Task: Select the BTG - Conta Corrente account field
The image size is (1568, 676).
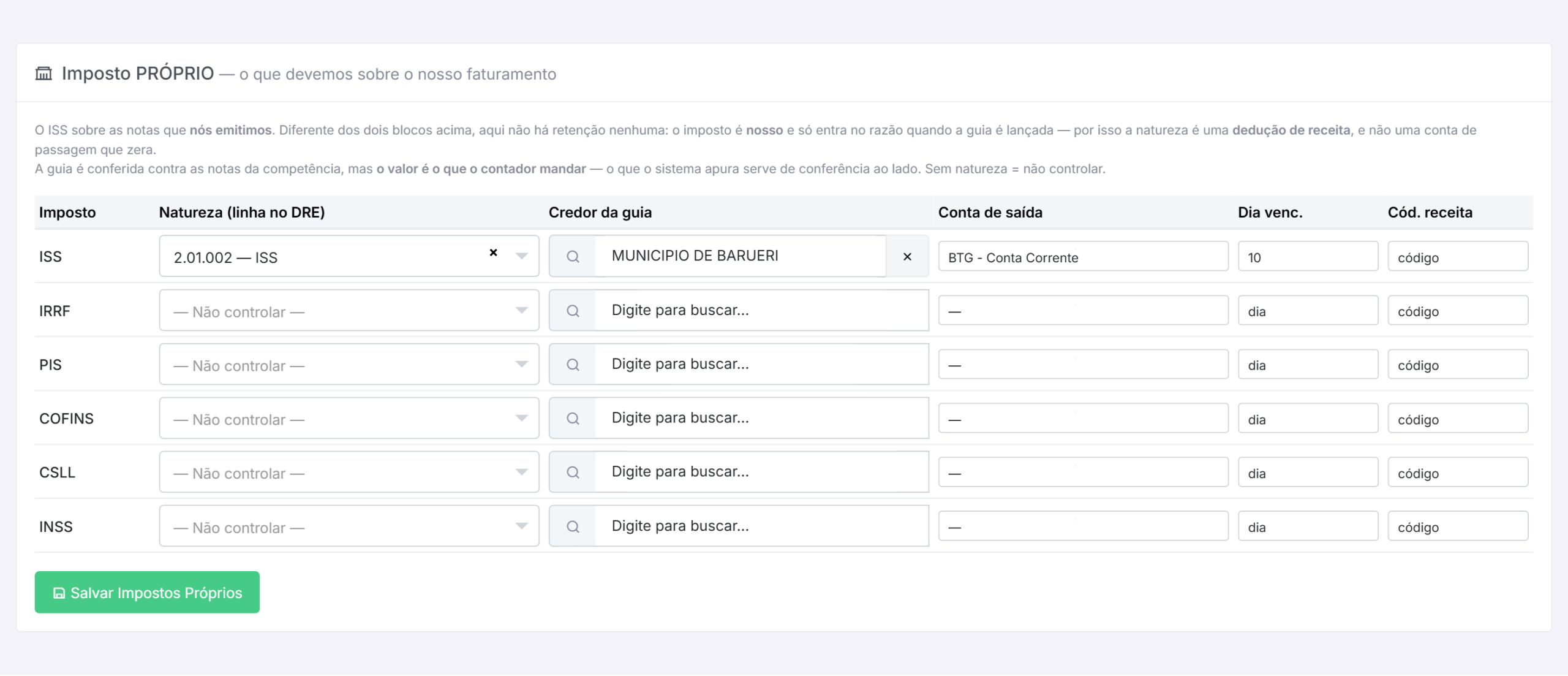Action: 1083,257
